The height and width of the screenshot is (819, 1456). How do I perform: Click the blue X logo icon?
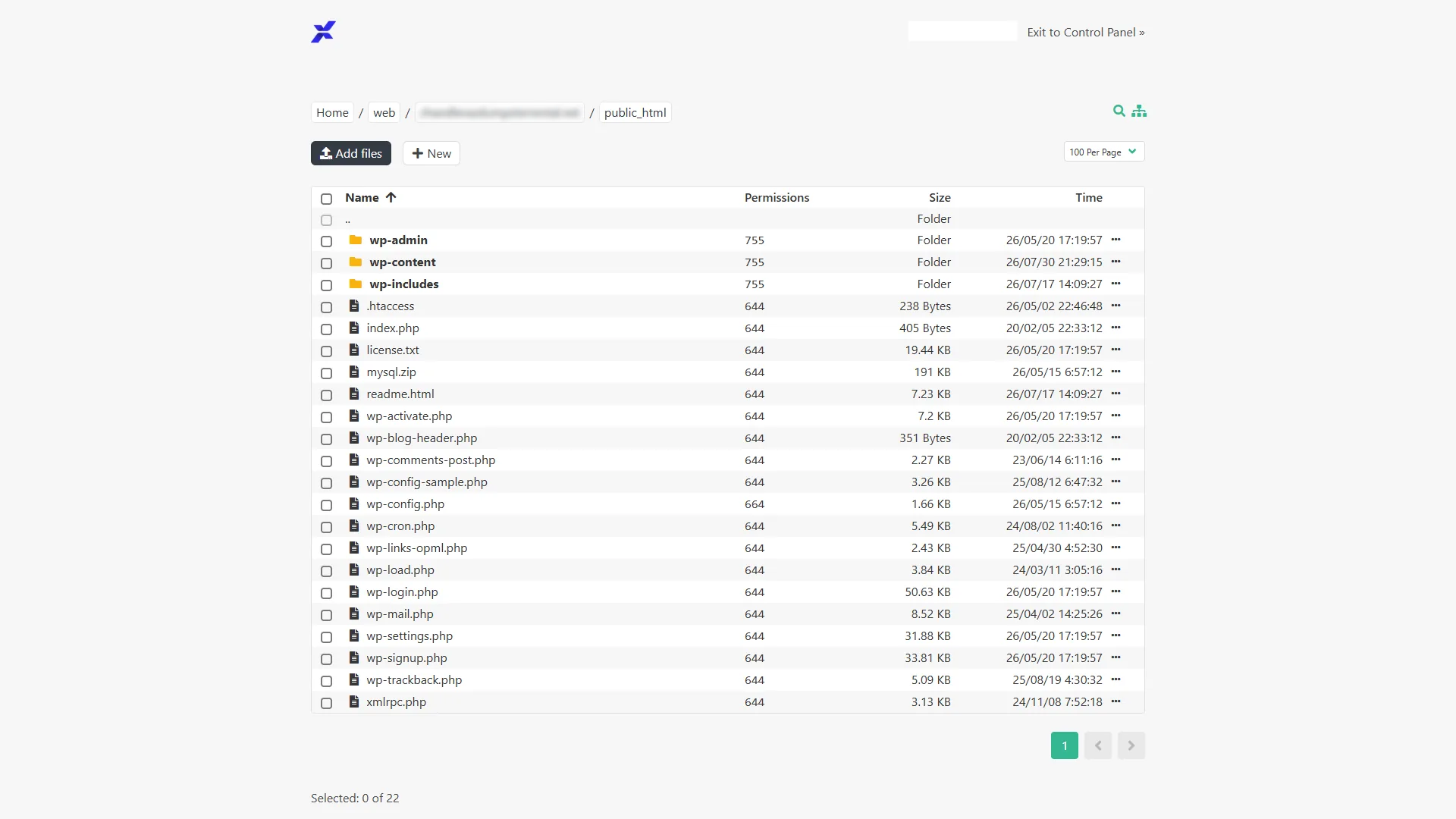click(x=323, y=32)
